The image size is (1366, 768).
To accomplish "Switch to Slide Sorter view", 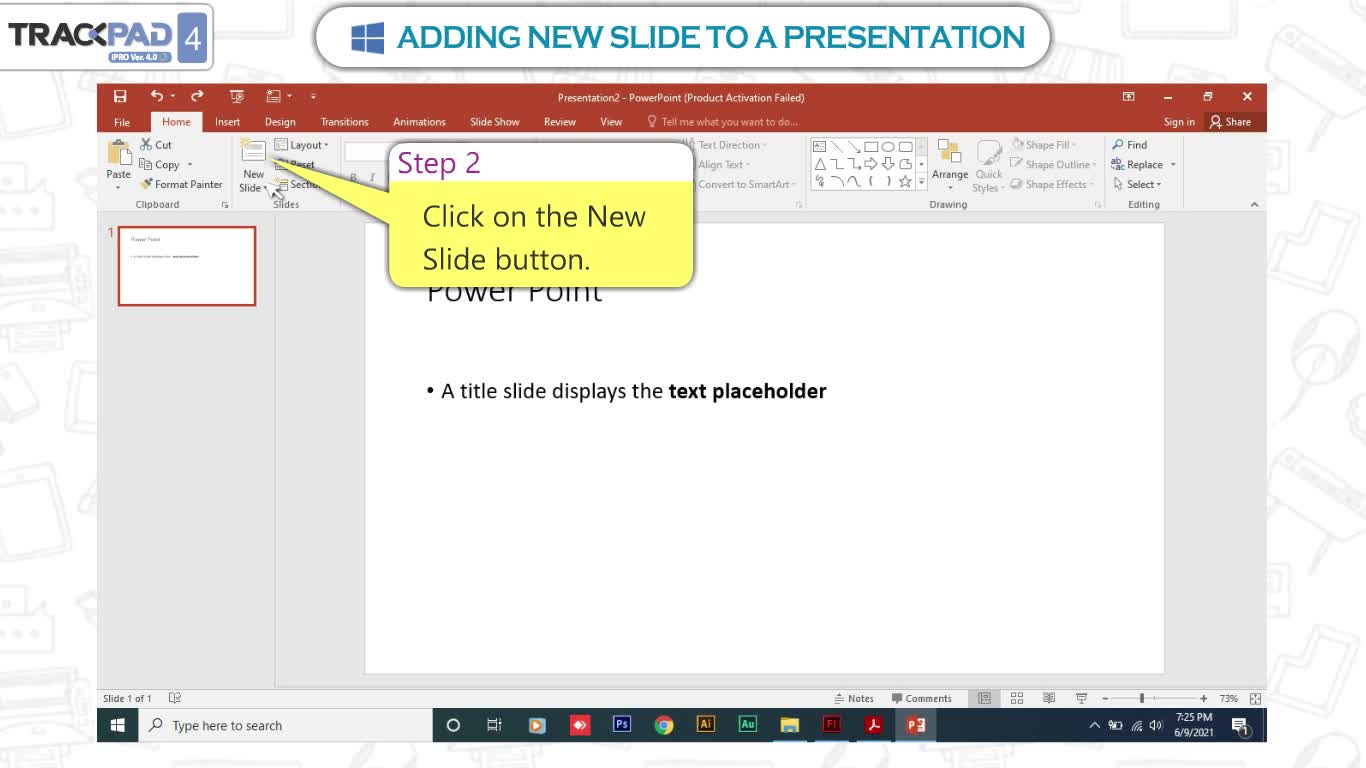I will click(1017, 698).
